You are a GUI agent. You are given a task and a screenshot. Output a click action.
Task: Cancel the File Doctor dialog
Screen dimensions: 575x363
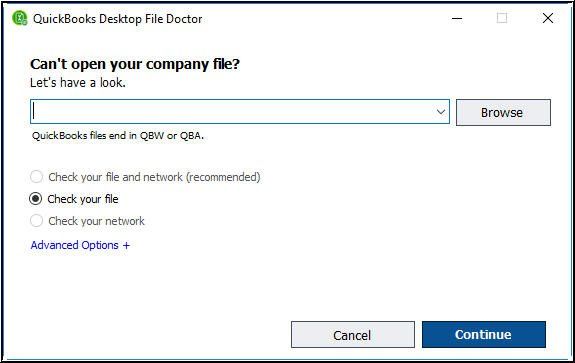coord(352,335)
